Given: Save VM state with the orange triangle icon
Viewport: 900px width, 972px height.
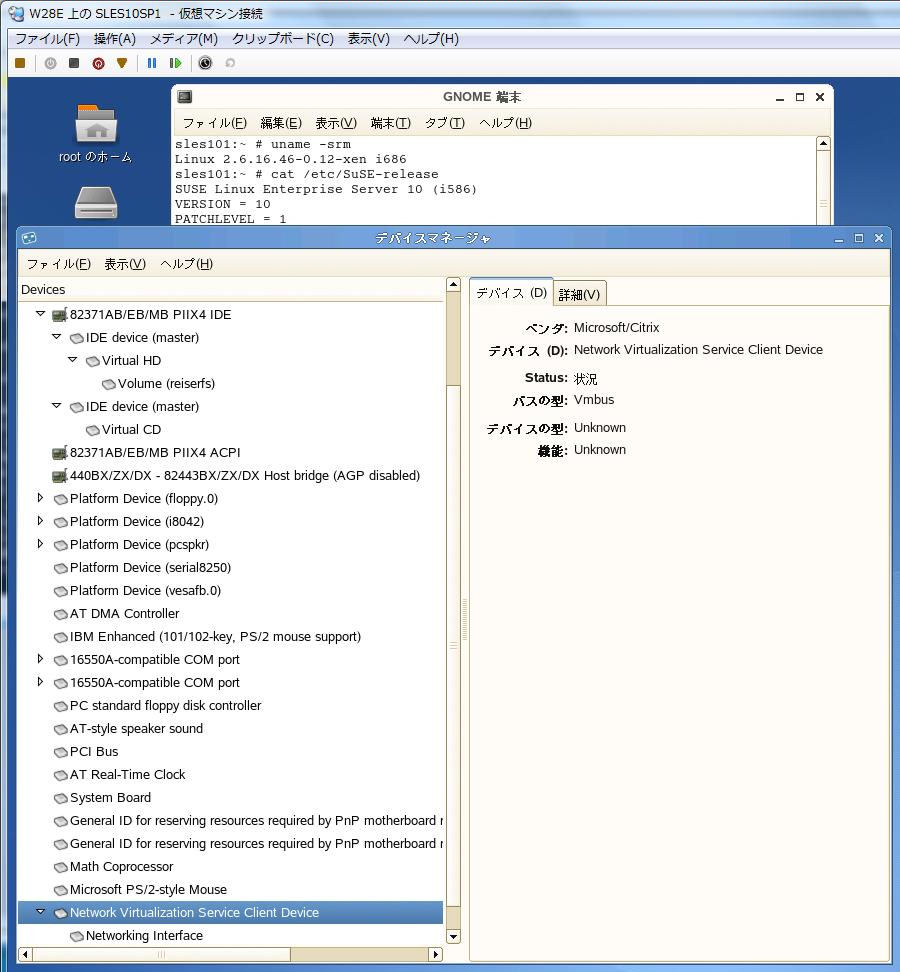Looking at the screenshot, I should pyautogui.click(x=122, y=63).
